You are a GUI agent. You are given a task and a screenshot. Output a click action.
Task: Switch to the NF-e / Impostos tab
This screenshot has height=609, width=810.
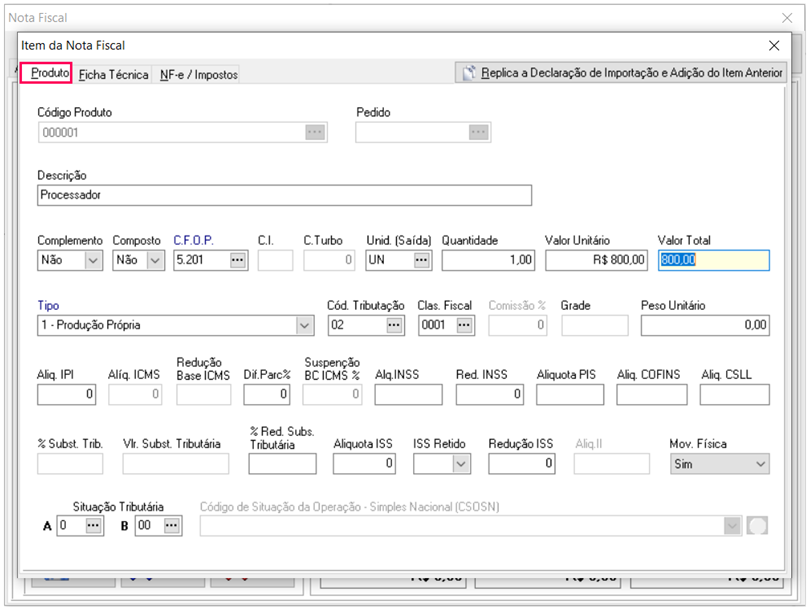click(x=198, y=74)
